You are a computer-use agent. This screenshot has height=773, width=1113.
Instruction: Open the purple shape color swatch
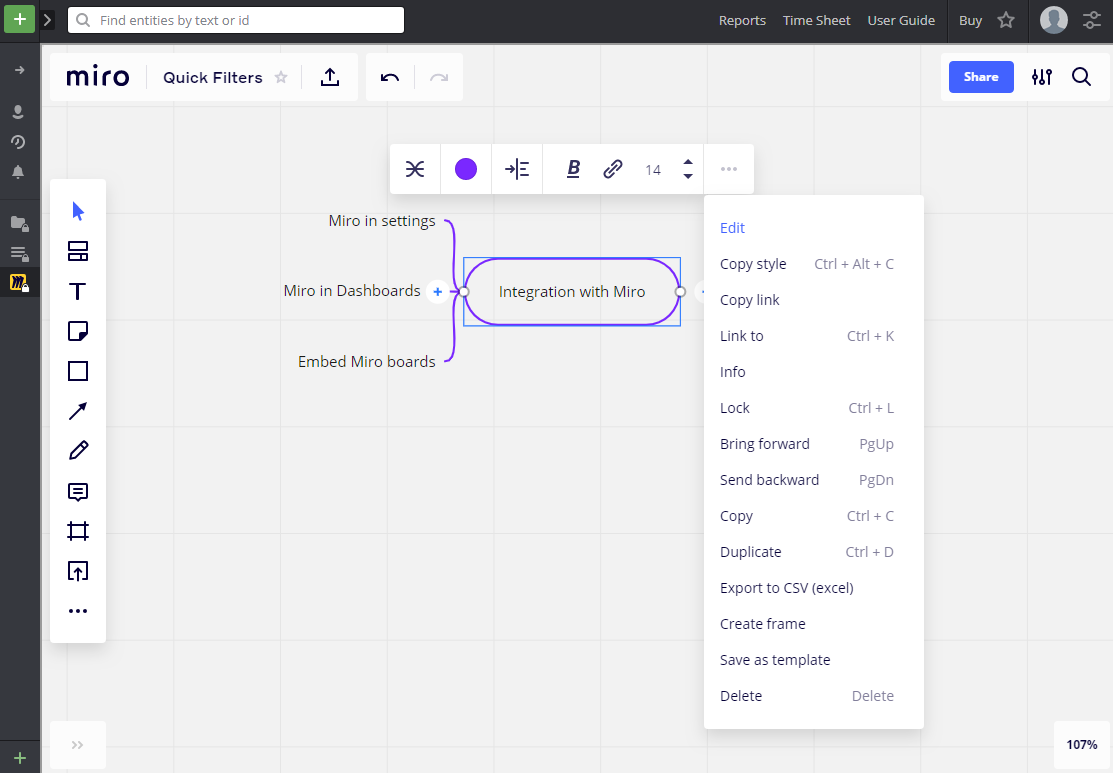coord(465,168)
